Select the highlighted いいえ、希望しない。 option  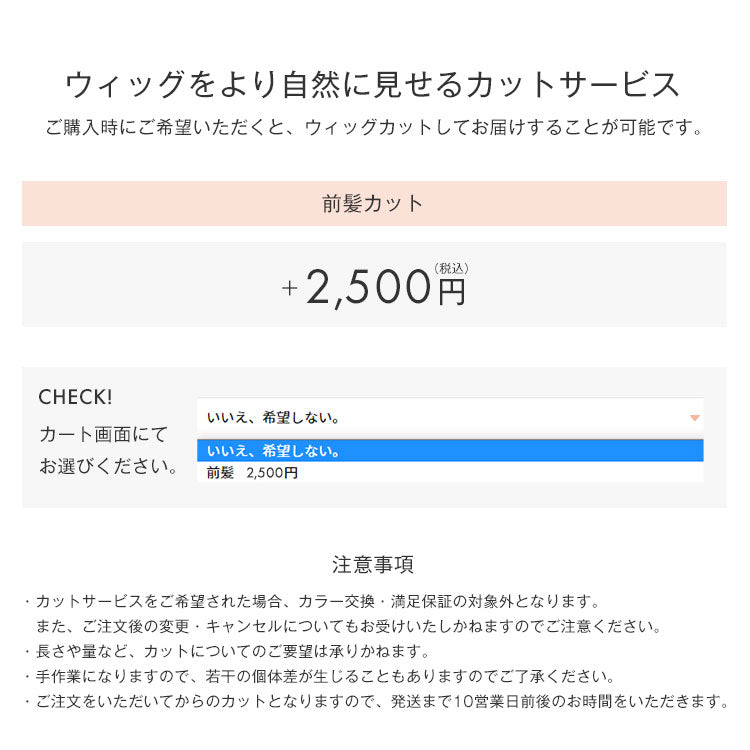pos(450,451)
